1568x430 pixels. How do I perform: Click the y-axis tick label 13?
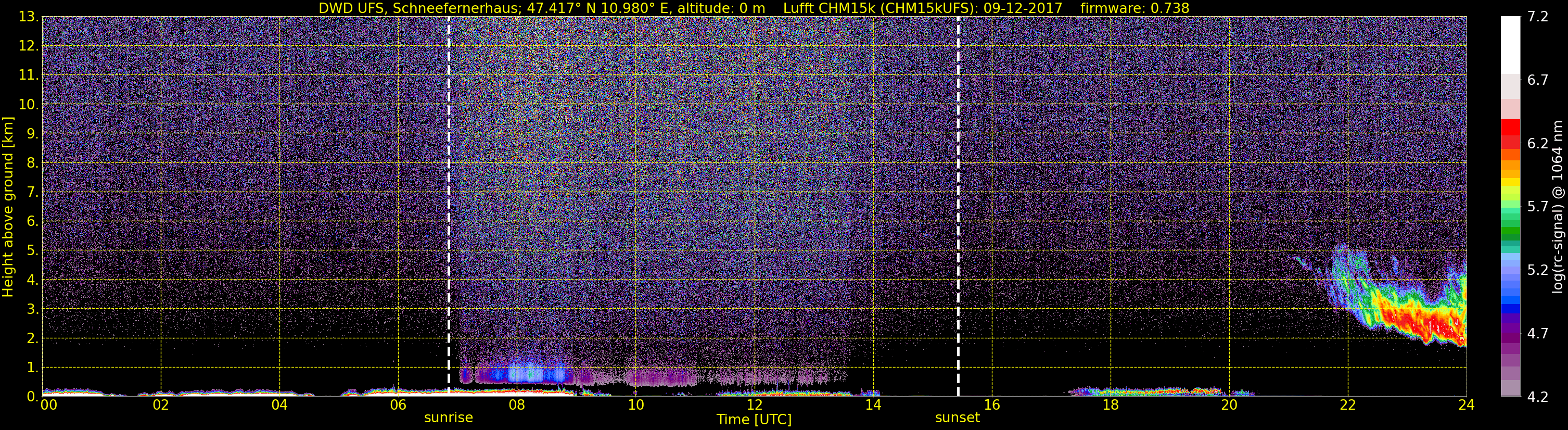tap(28, 17)
